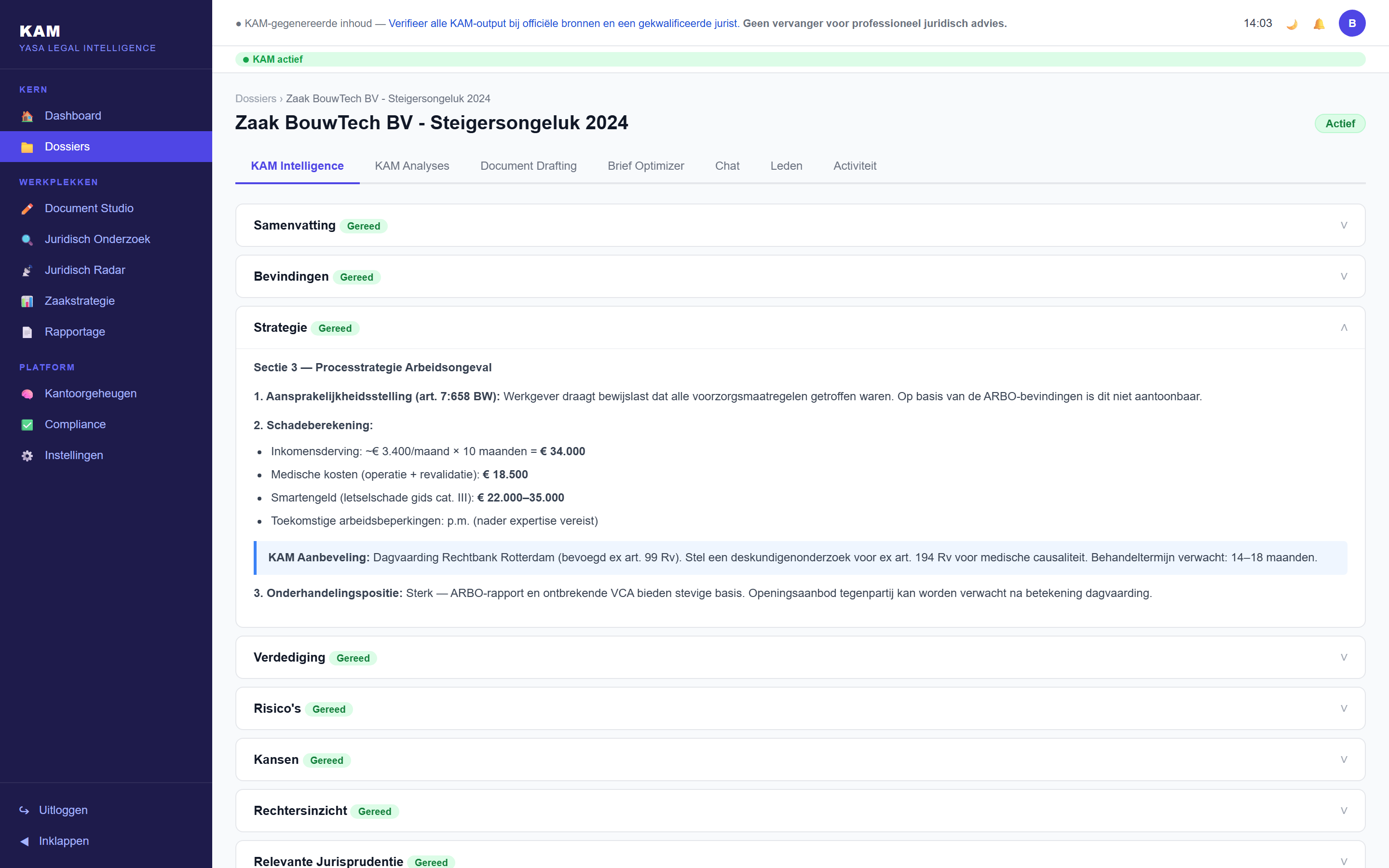Screen dimensions: 1389x868
Task: Expand the Verdediging section
Action: pos(800,657)
